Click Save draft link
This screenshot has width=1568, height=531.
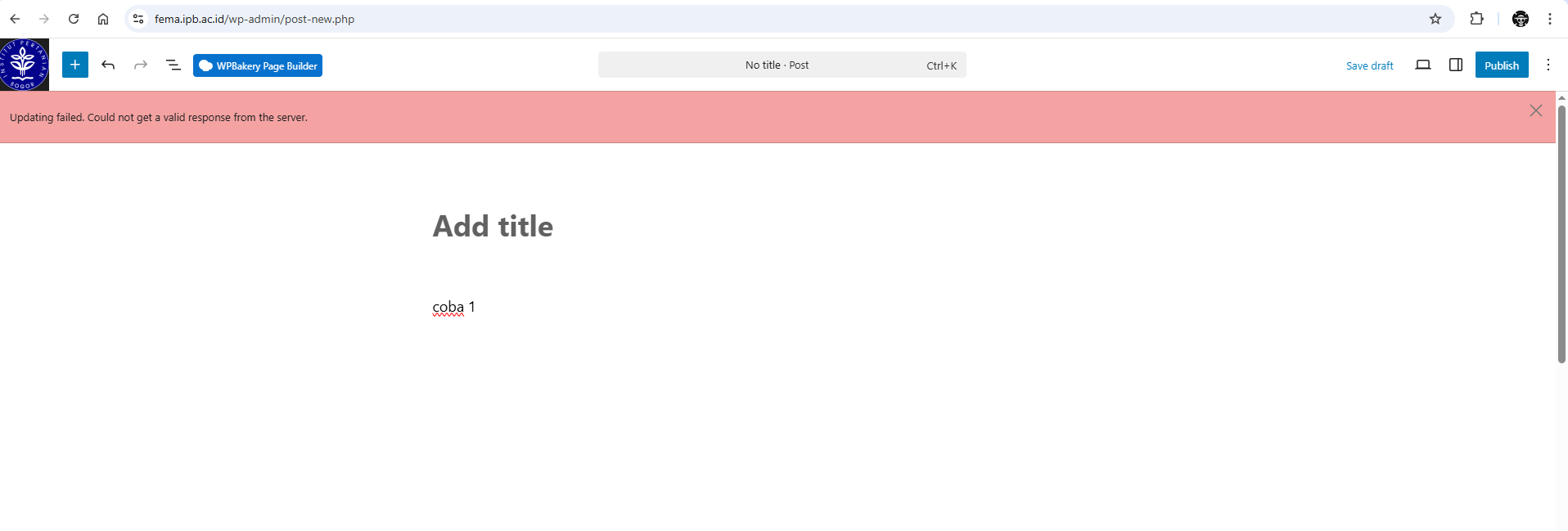point(1369,65)
